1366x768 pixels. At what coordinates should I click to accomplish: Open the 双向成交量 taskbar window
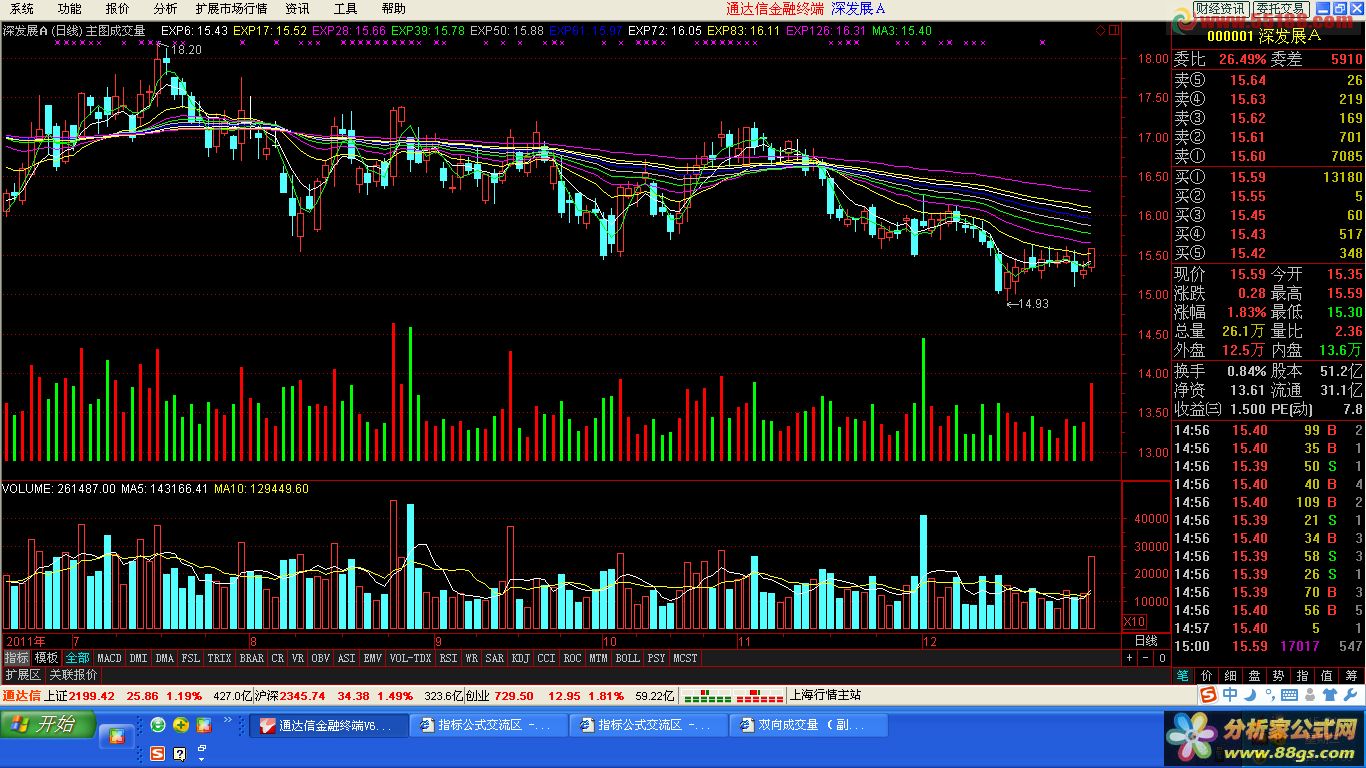(x=810, y=725)
